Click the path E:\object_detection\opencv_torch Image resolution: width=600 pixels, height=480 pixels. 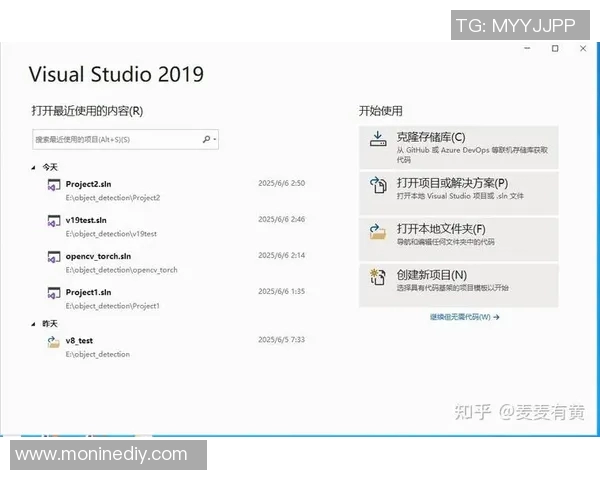[121, 270]
